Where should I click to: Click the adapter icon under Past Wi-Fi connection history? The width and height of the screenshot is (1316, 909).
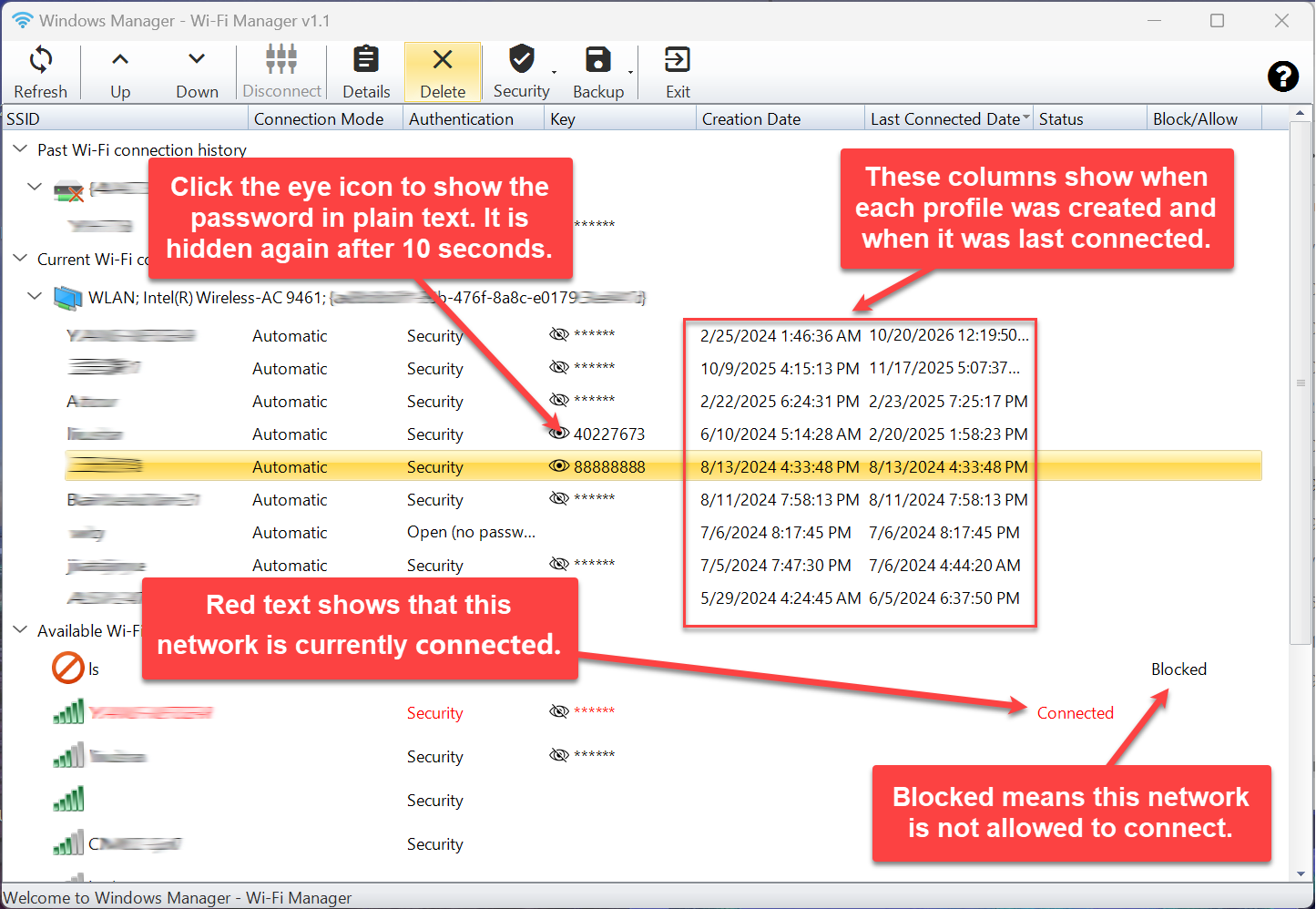[x=68, y=190]
